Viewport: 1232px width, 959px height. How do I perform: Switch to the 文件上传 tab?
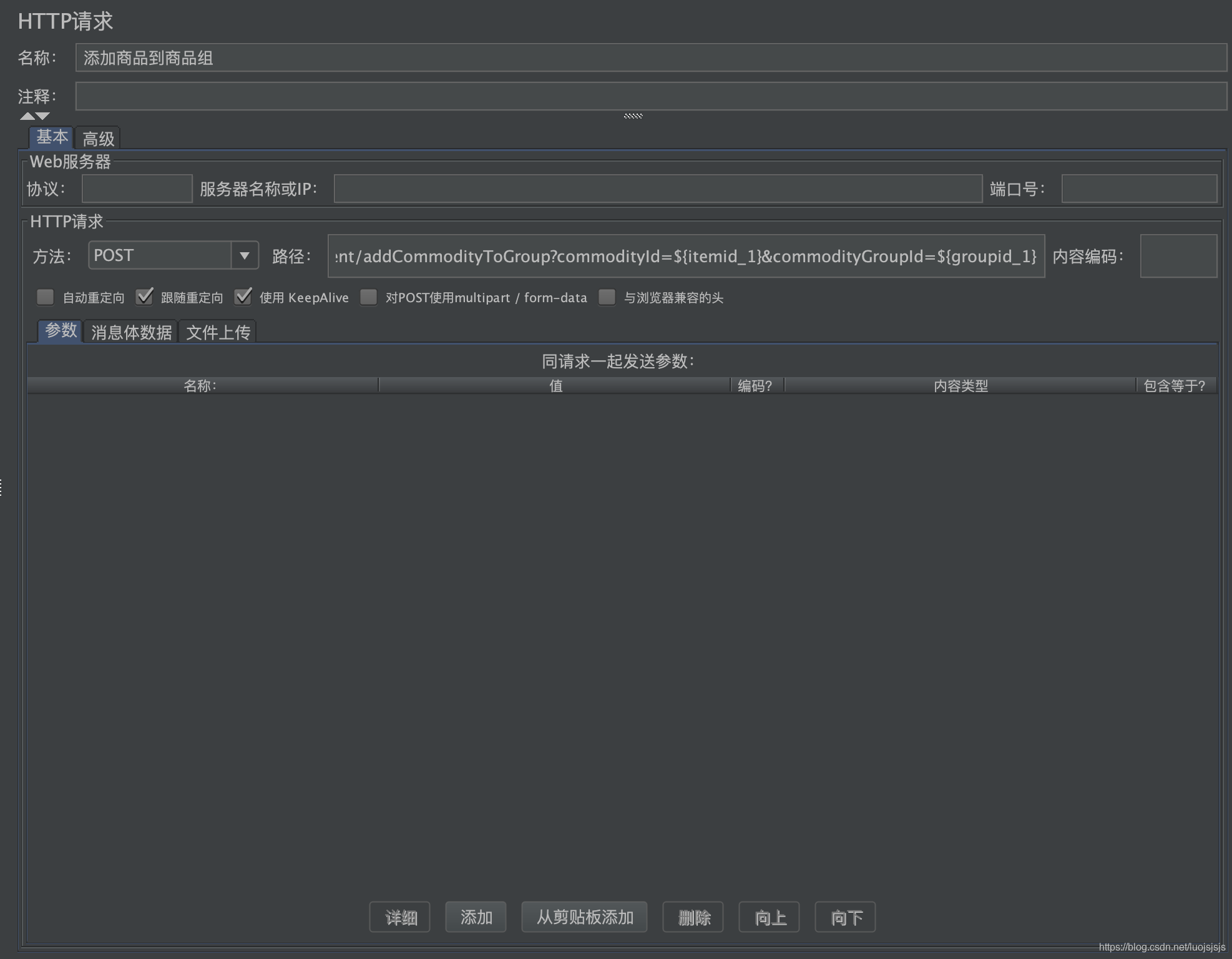point(218,332)
